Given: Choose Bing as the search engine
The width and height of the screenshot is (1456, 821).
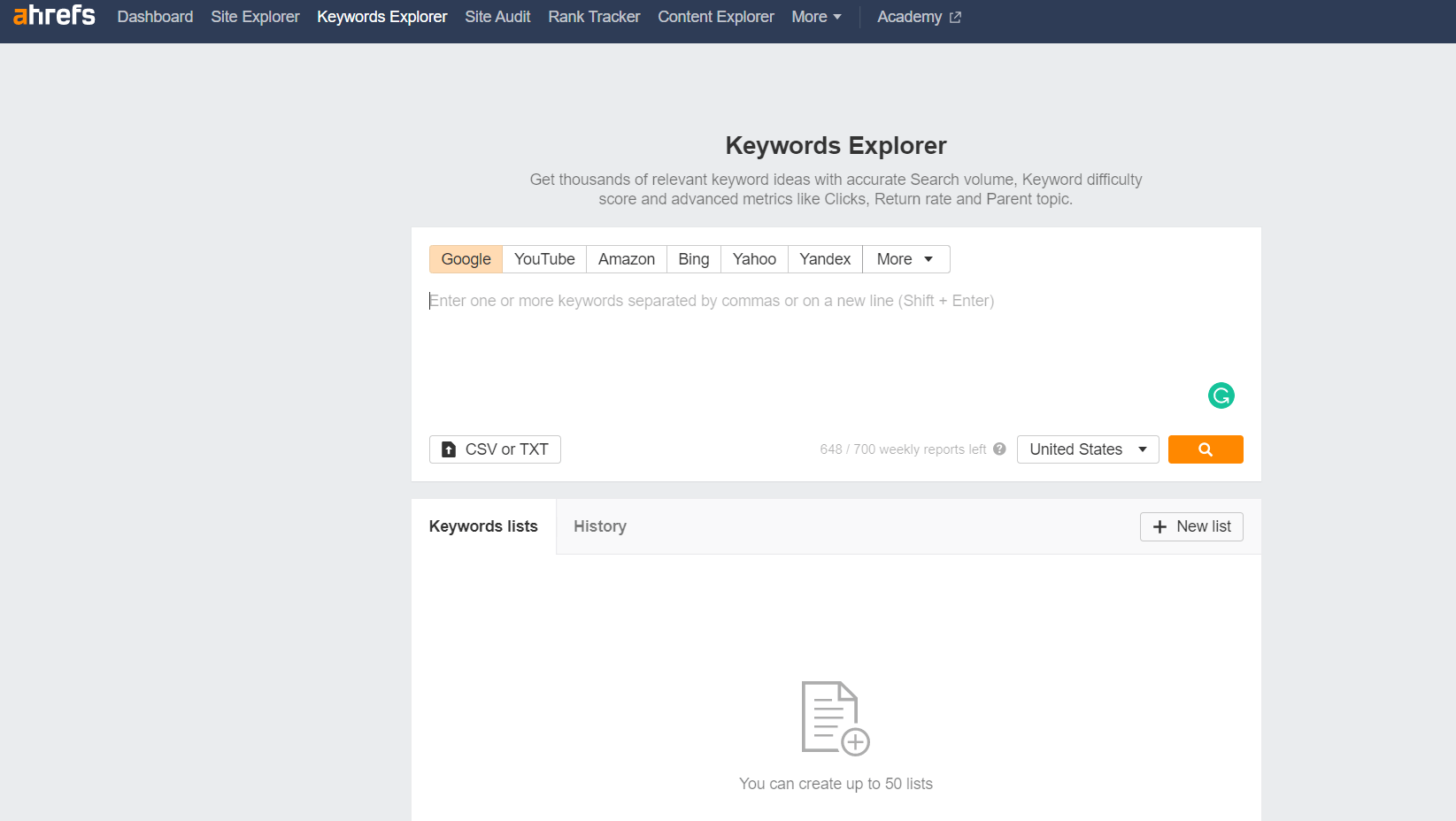Looking at the screenshot, I should click(x=693, y=259).
